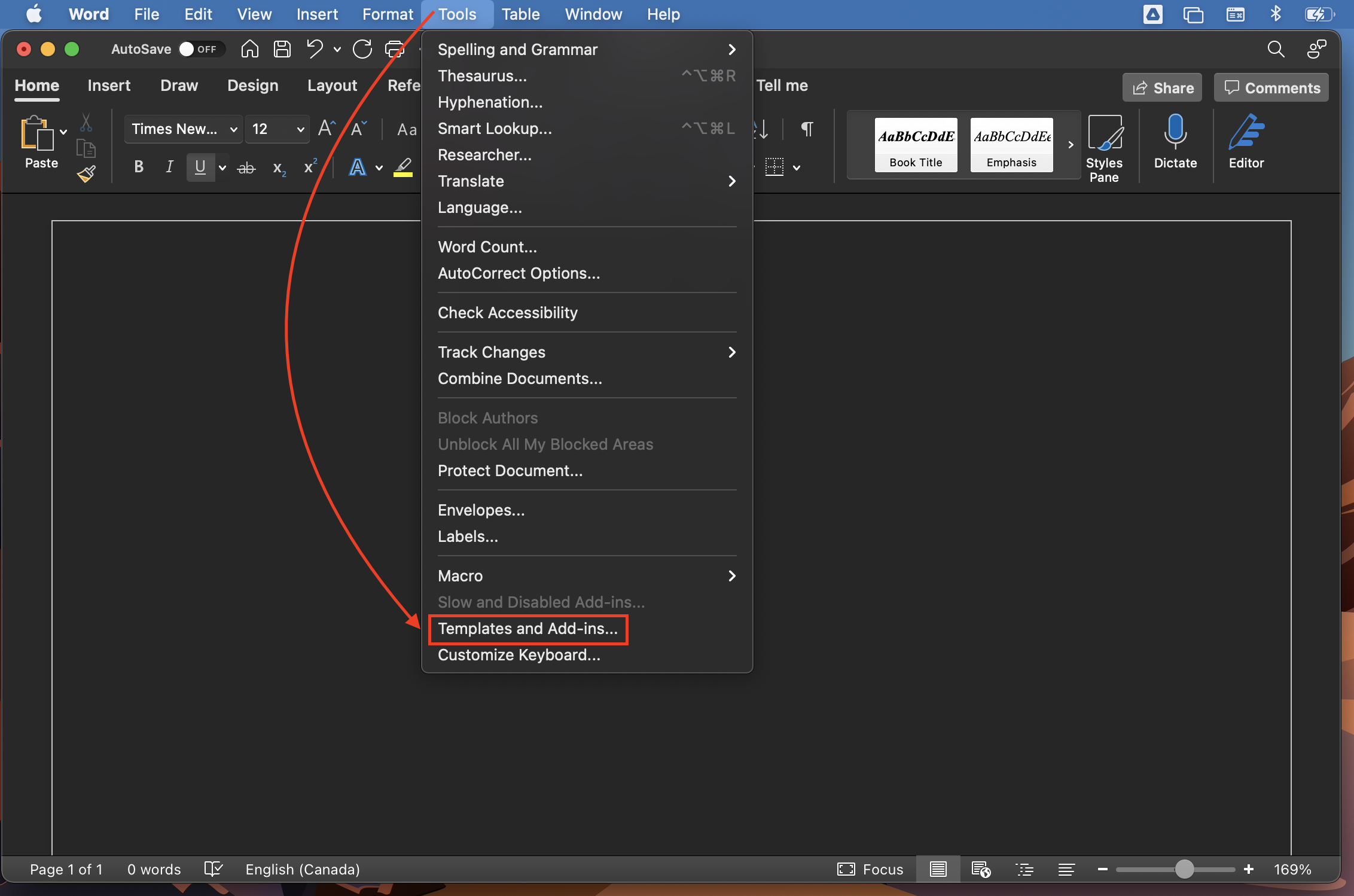Open the font name dropdown Times New
1354x896 pixels.
click(x=184, y=129)
